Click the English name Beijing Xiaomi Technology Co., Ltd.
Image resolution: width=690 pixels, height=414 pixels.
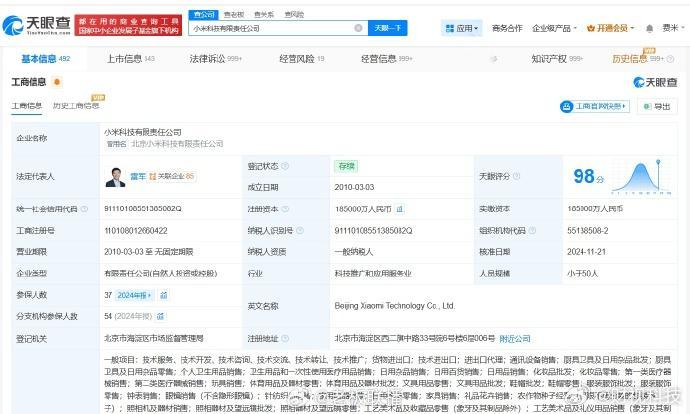[395, 306]
